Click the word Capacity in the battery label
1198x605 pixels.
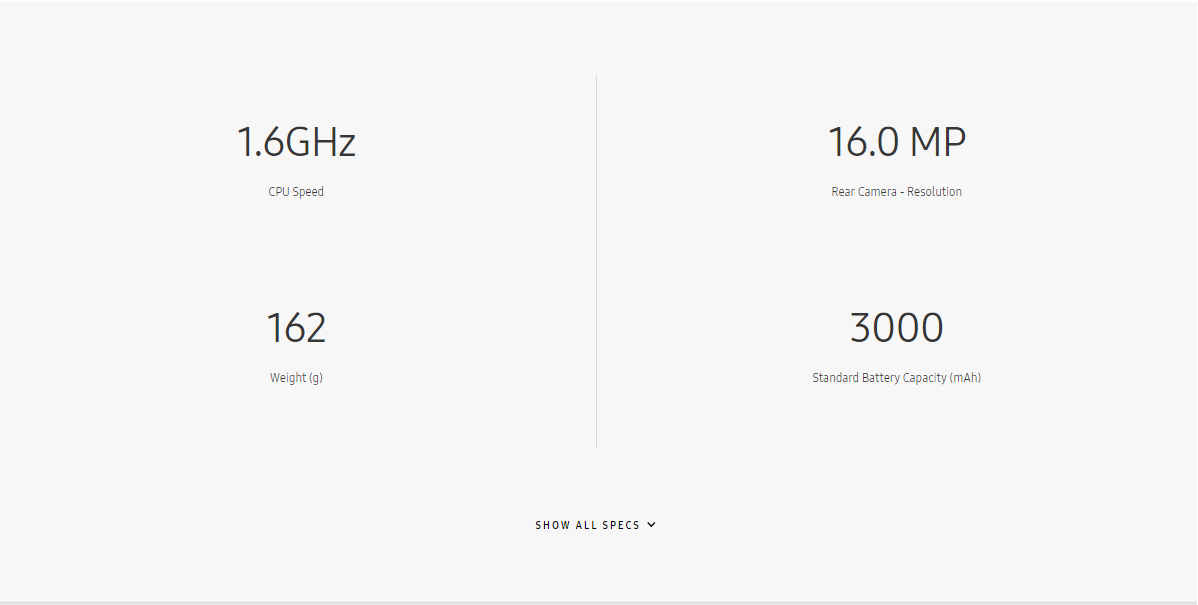click(x=924, y=378)
